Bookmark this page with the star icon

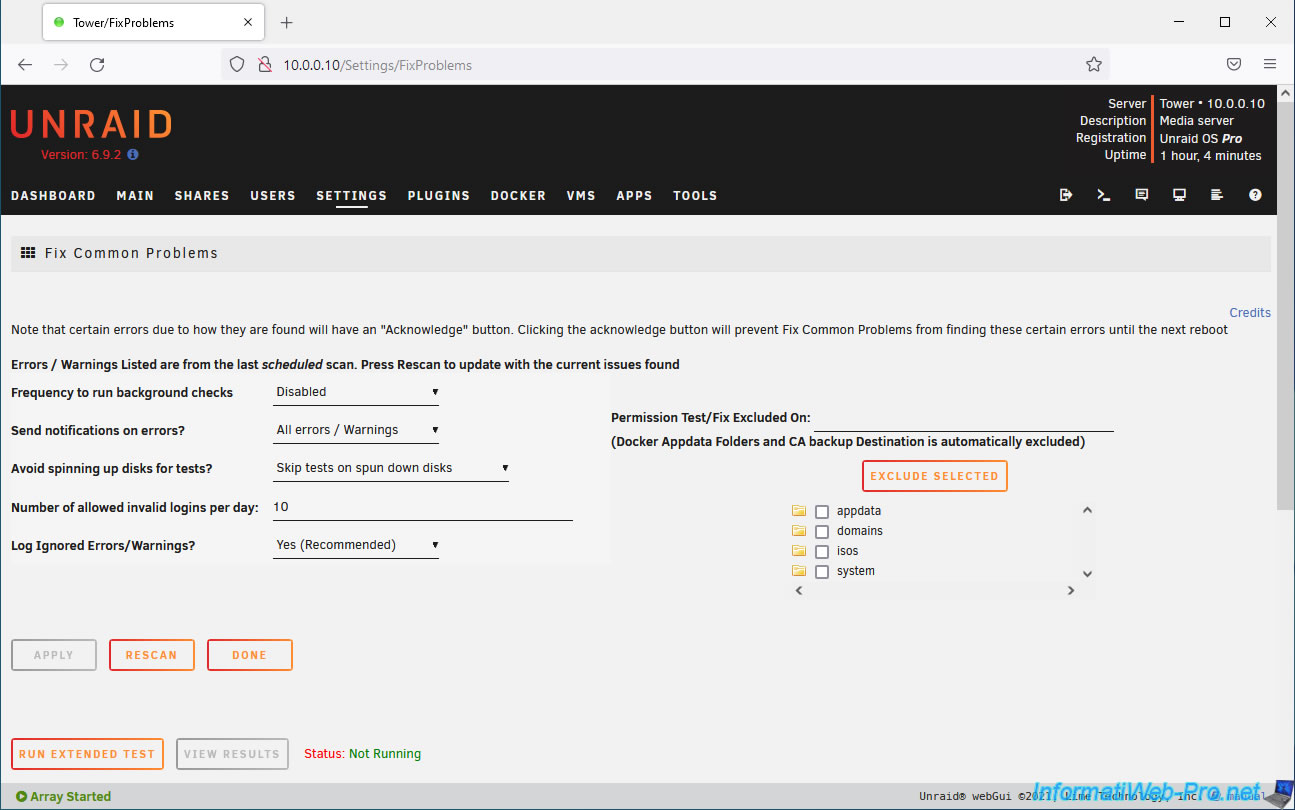[x=1094, y=65]
